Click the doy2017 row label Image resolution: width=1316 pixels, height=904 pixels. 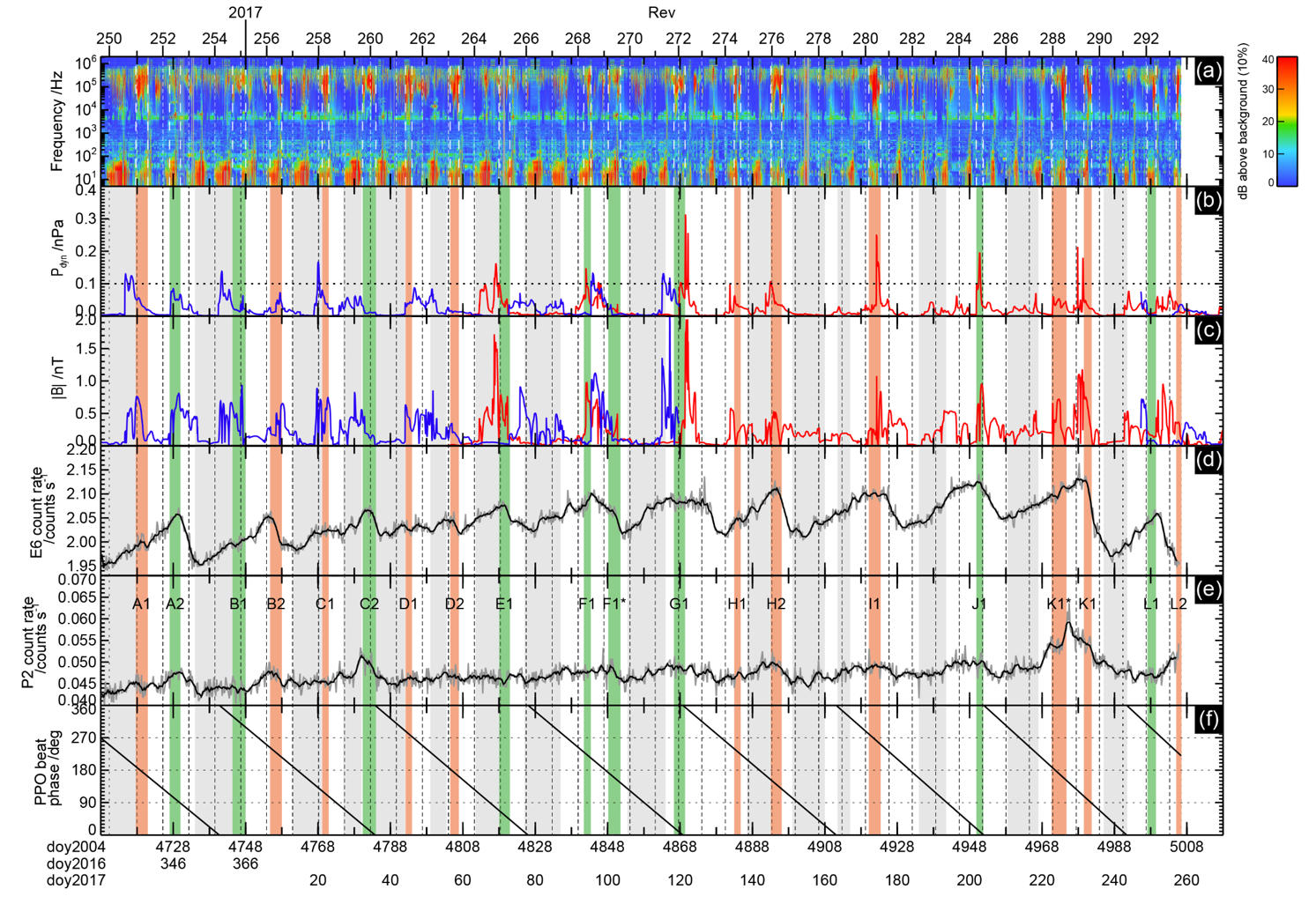pos(76,880)
